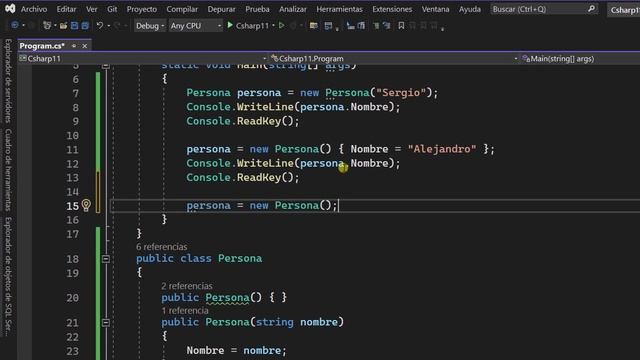Collapse the Main method outline toggle at the top
Viewport: 640px width, 360px height.
point(106,65)
